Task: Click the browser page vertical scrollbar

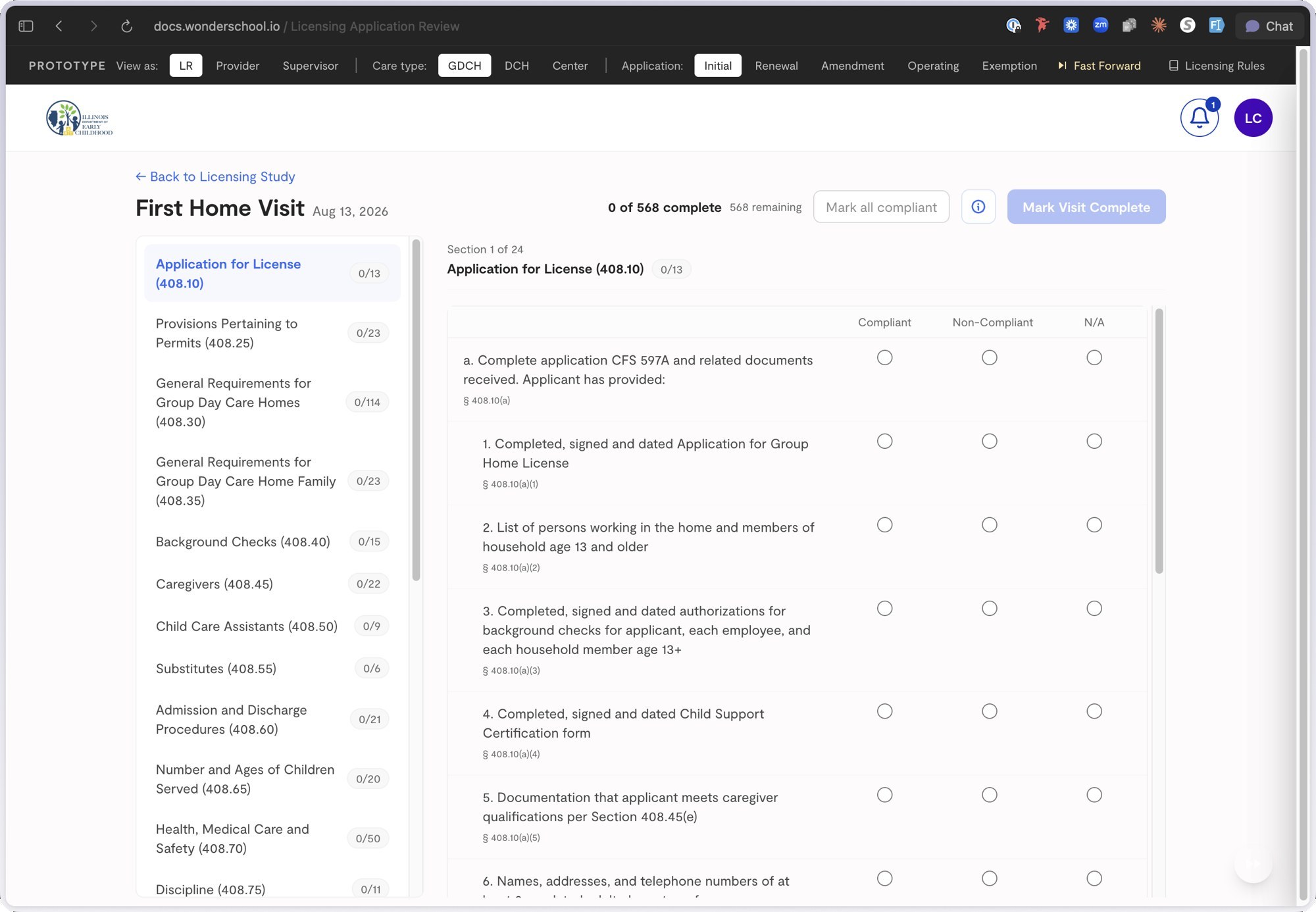Action: point(1302,474)
